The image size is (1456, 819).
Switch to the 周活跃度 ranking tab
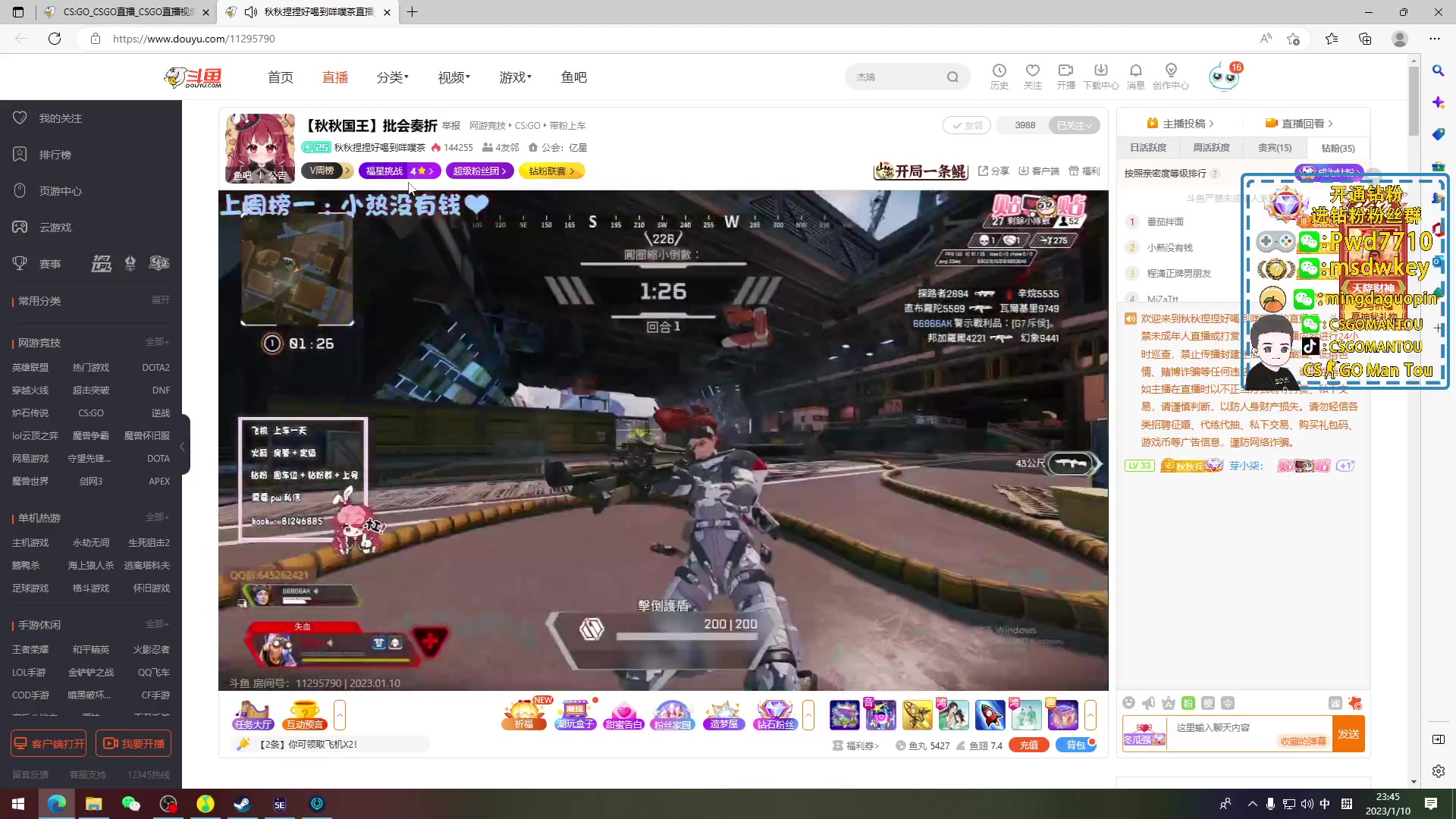pyautogui.click(x=1210, y=148)
